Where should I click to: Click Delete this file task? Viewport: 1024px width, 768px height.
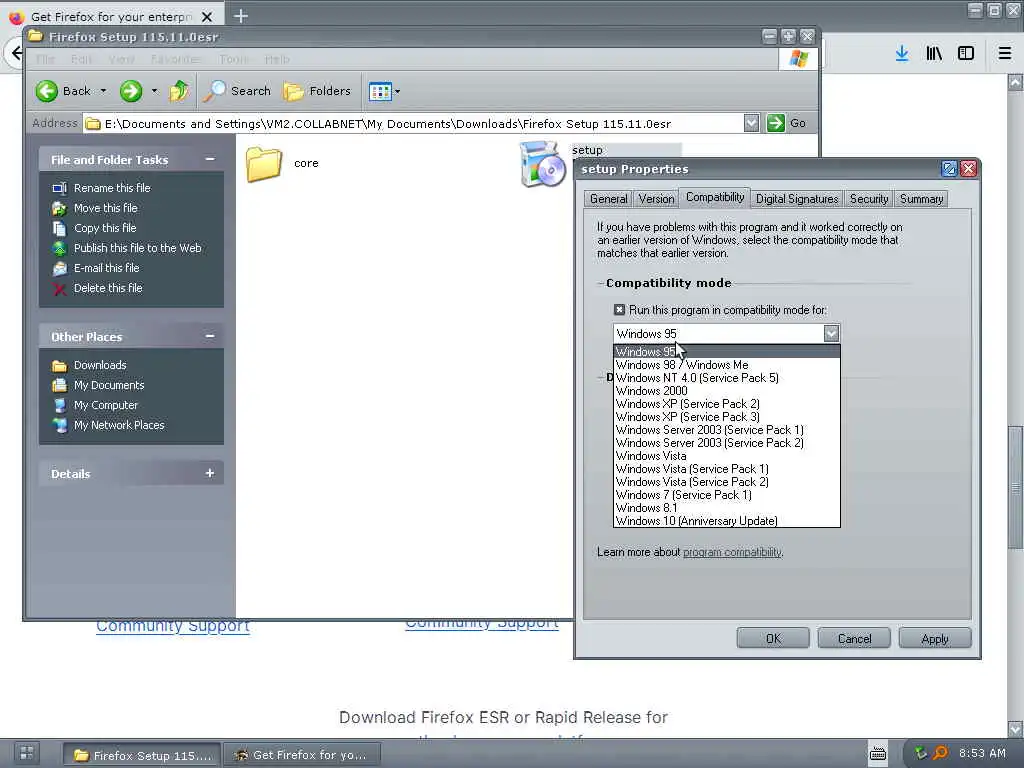(x=108, y=288)
